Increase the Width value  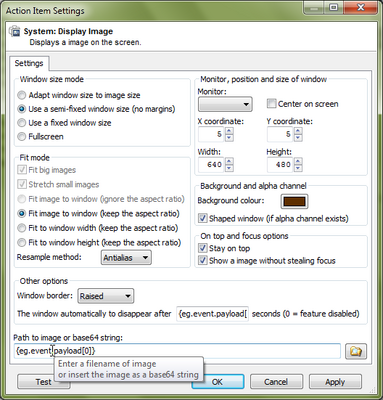point(229,161)
